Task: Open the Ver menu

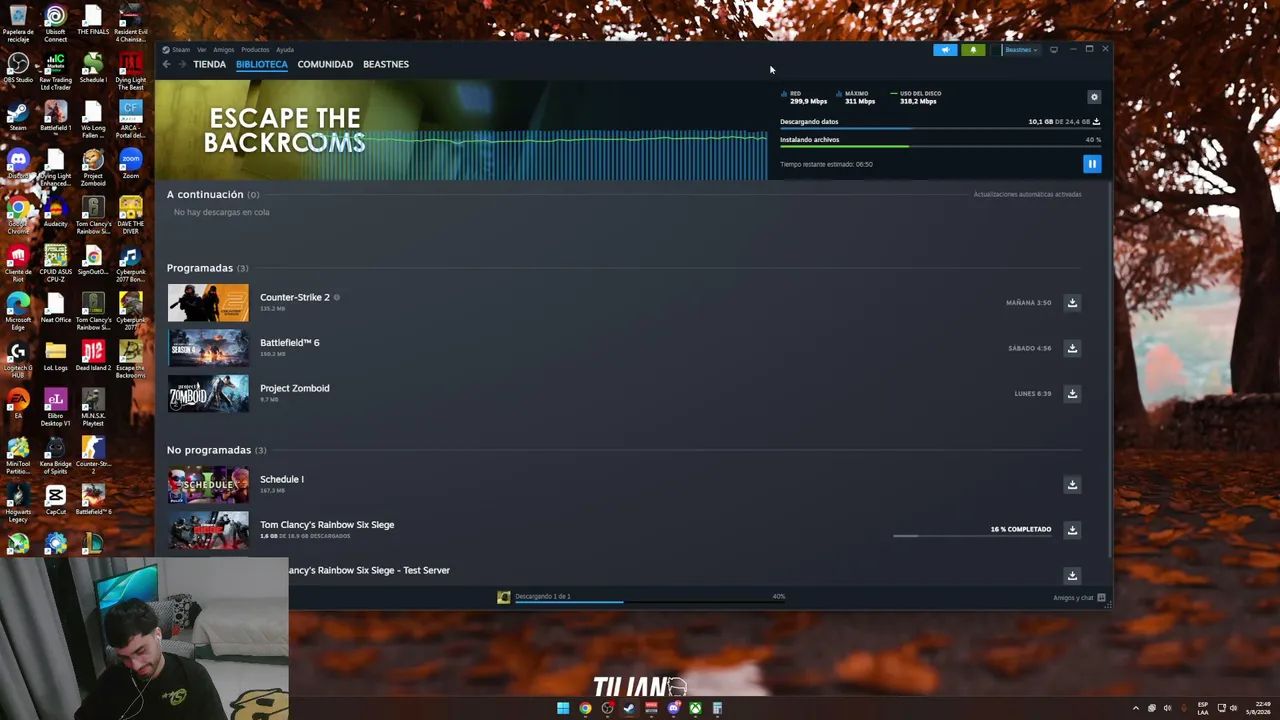Action: pos(201,50)
